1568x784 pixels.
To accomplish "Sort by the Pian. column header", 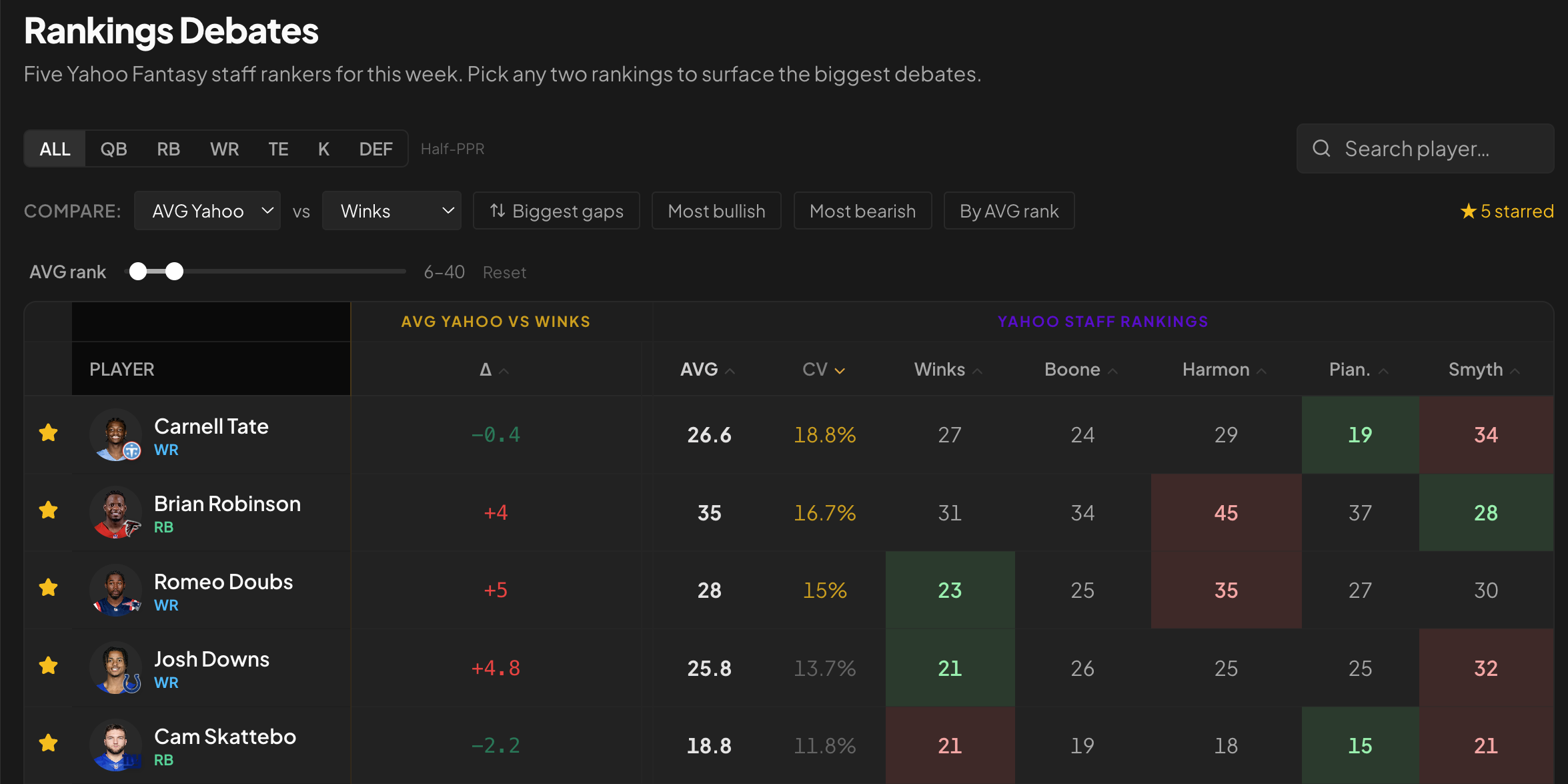I will [x=1359, y=370].
